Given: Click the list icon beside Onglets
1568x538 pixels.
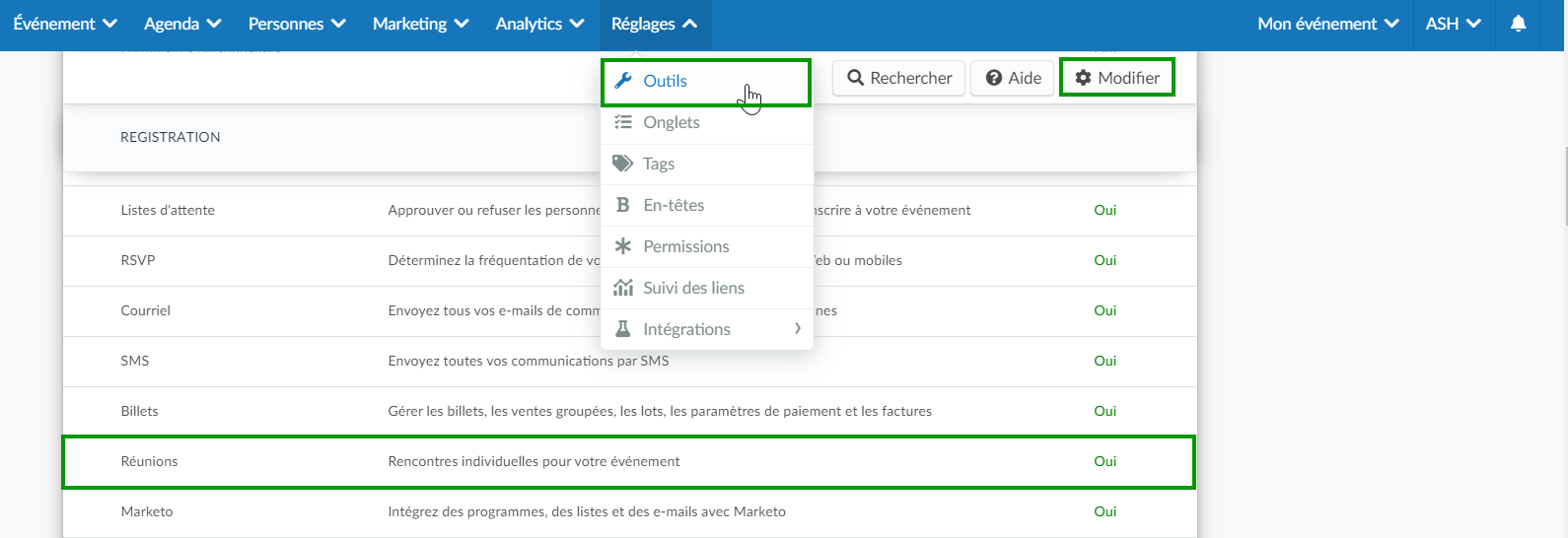Looking at the screenshot, I should (x=623, y=122).
